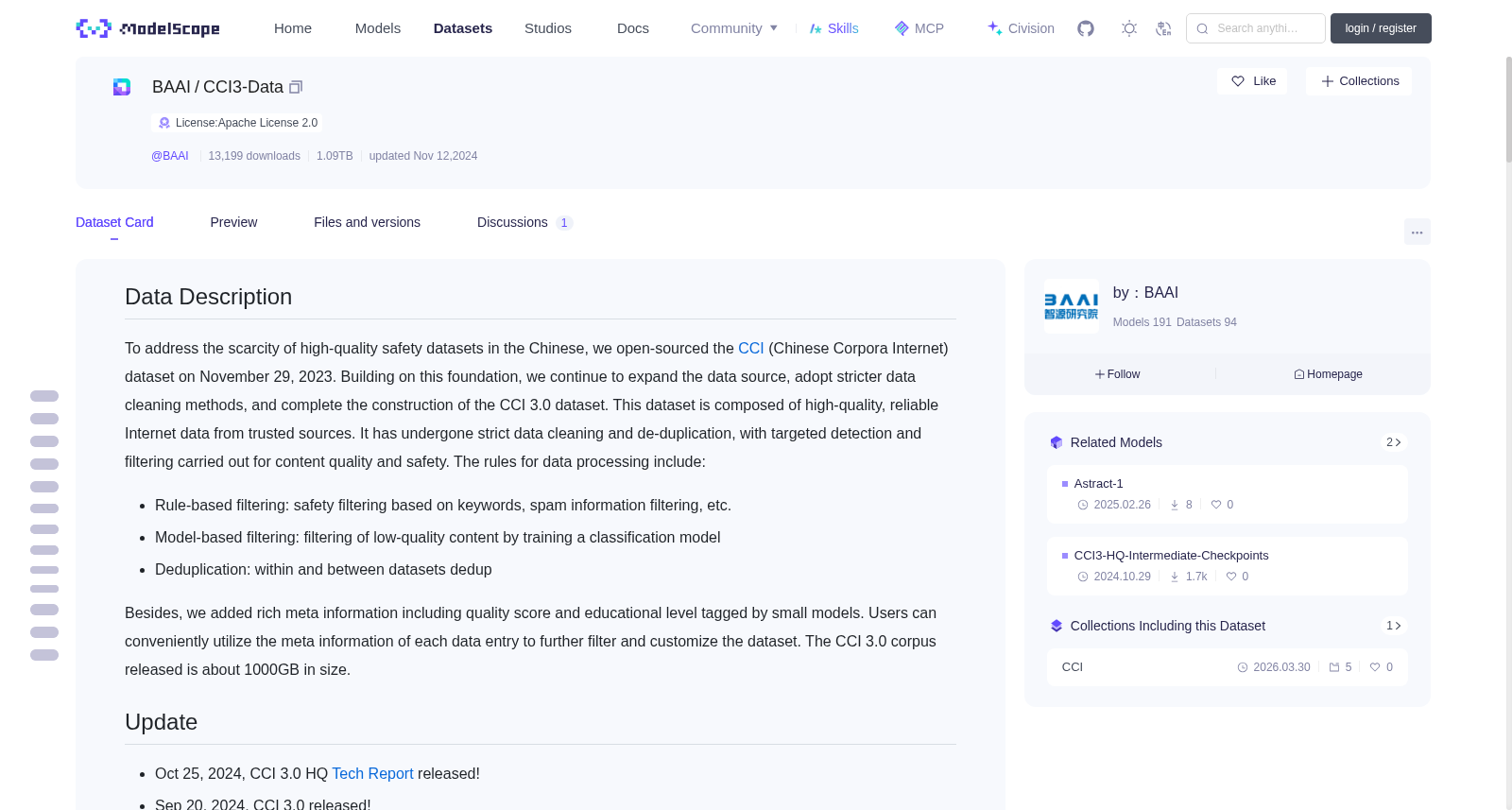The image size is (1512, 810).
Task: Select the Dataset Card tab
Action: (114, 222)
